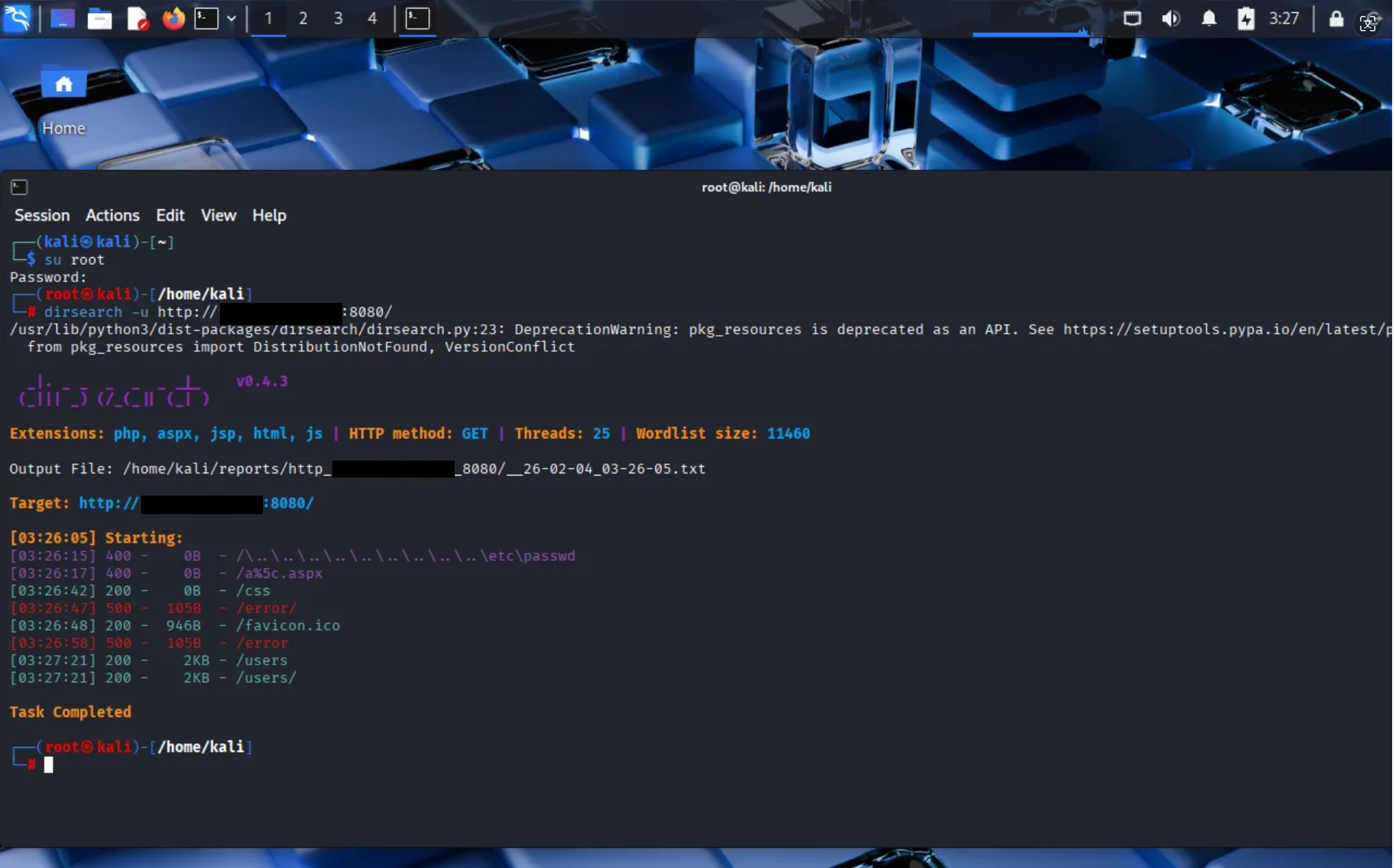This screenshot has width=1395, height=868.
Task: Launch the file manager from the panel
Action: pyautogui.click(x=100, y=19)
